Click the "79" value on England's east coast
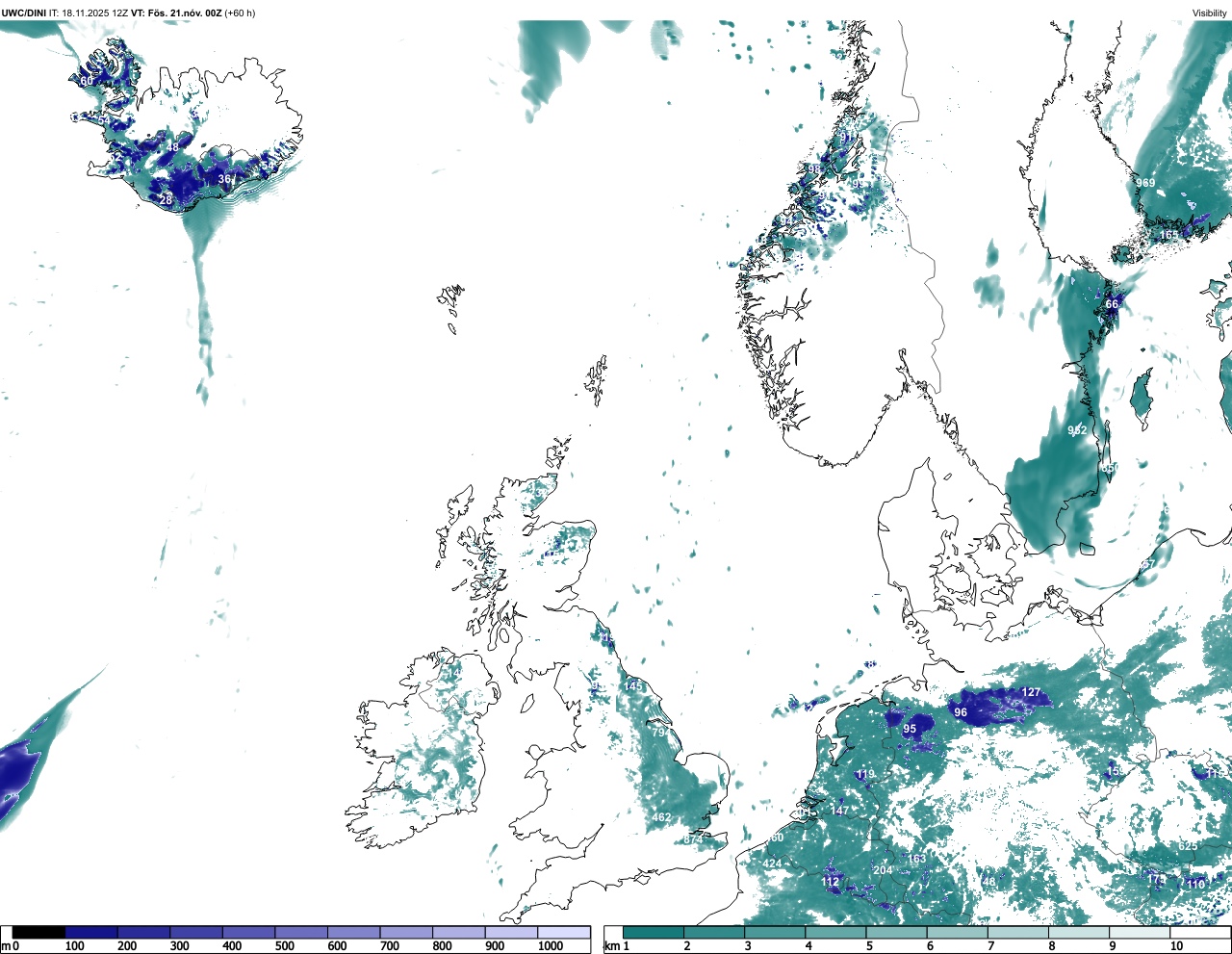The image size is (1232, 954). pyautogui.click(x=659, y=732)
